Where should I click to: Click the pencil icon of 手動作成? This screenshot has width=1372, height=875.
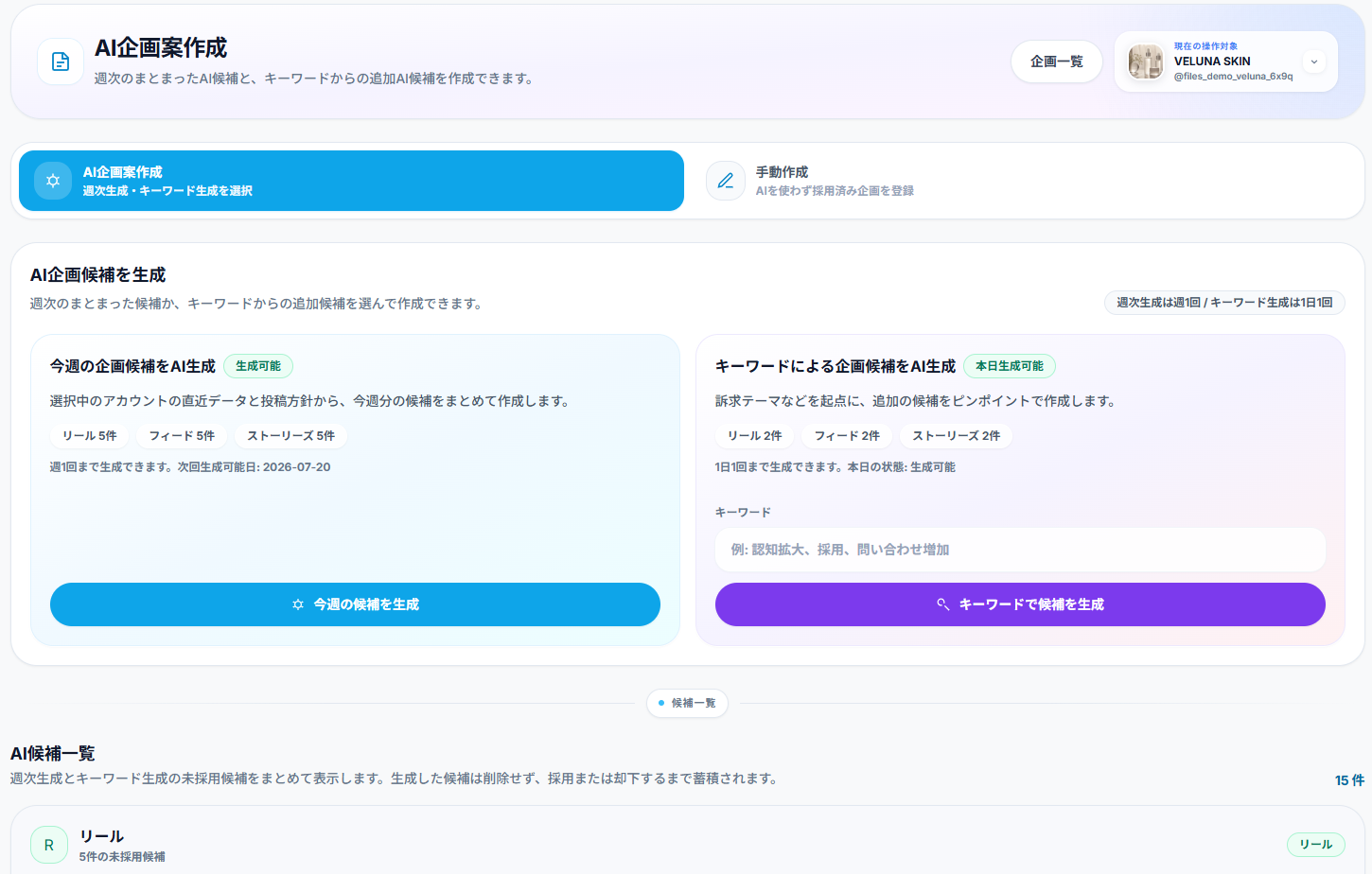point(726,181)
